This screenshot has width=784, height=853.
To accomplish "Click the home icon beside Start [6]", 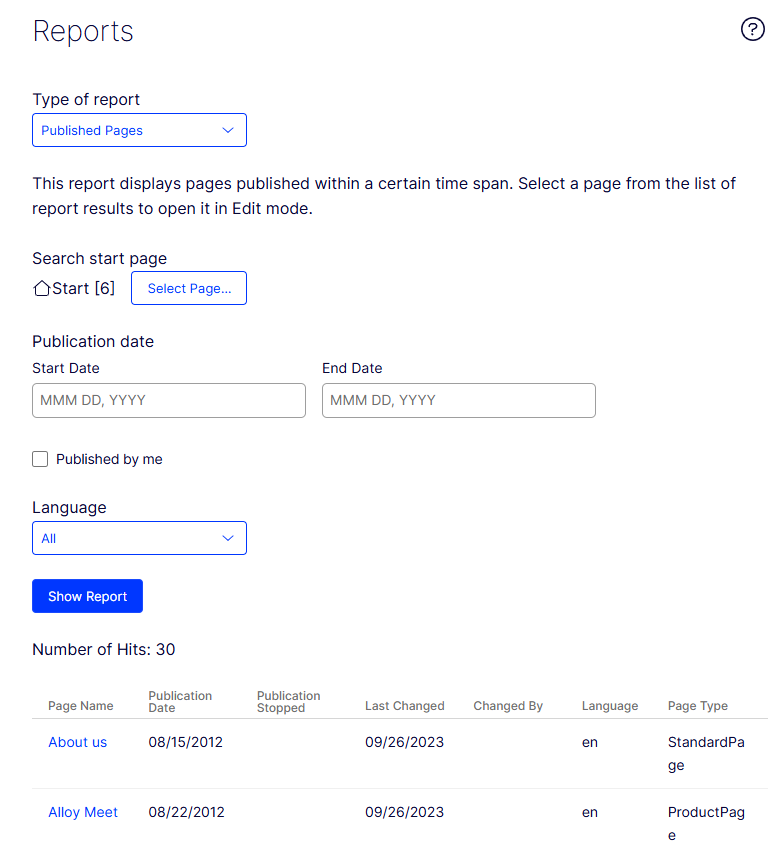I will 41,288.
